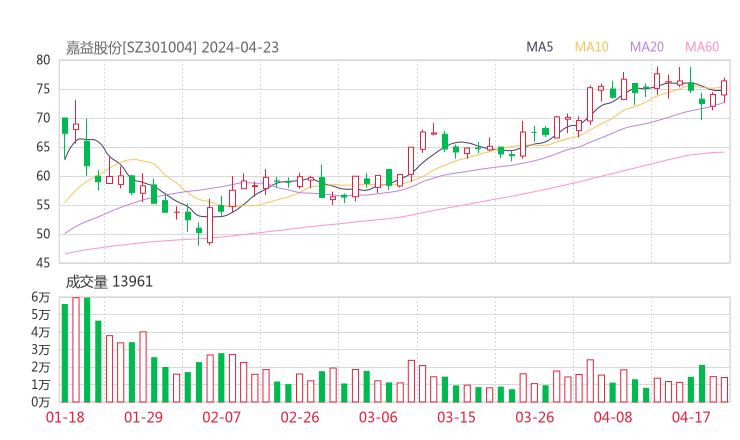Click the 3万 volume axis label
The width and height of the screenshot is (740, 440).
coord(41,350)
